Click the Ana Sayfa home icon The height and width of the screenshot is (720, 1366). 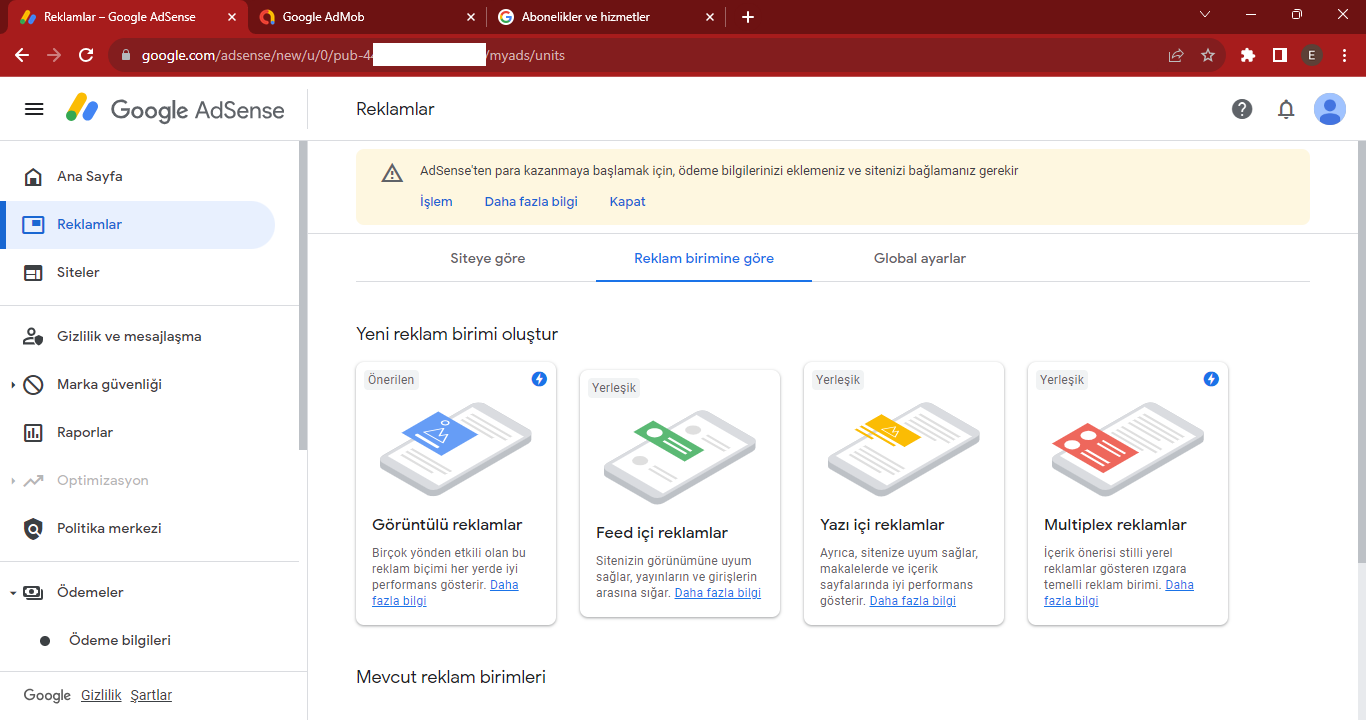(33, 177)
